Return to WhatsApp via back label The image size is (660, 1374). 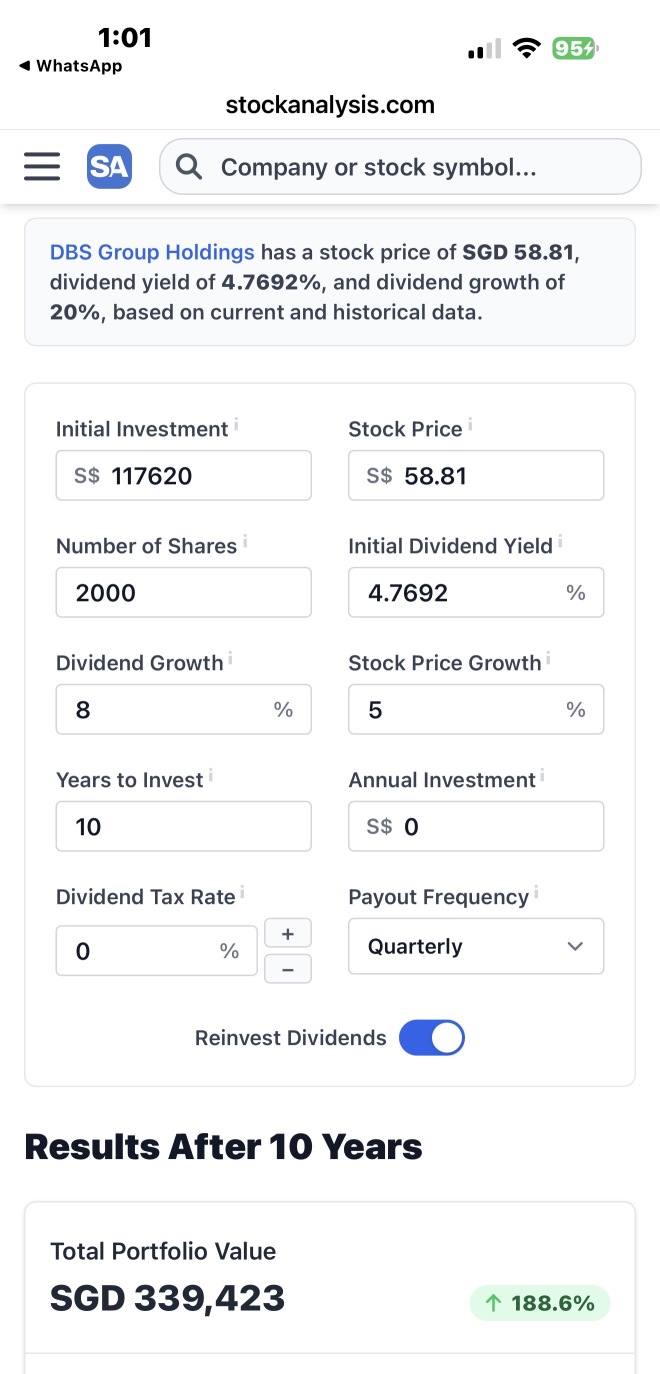tap(70, 66)
